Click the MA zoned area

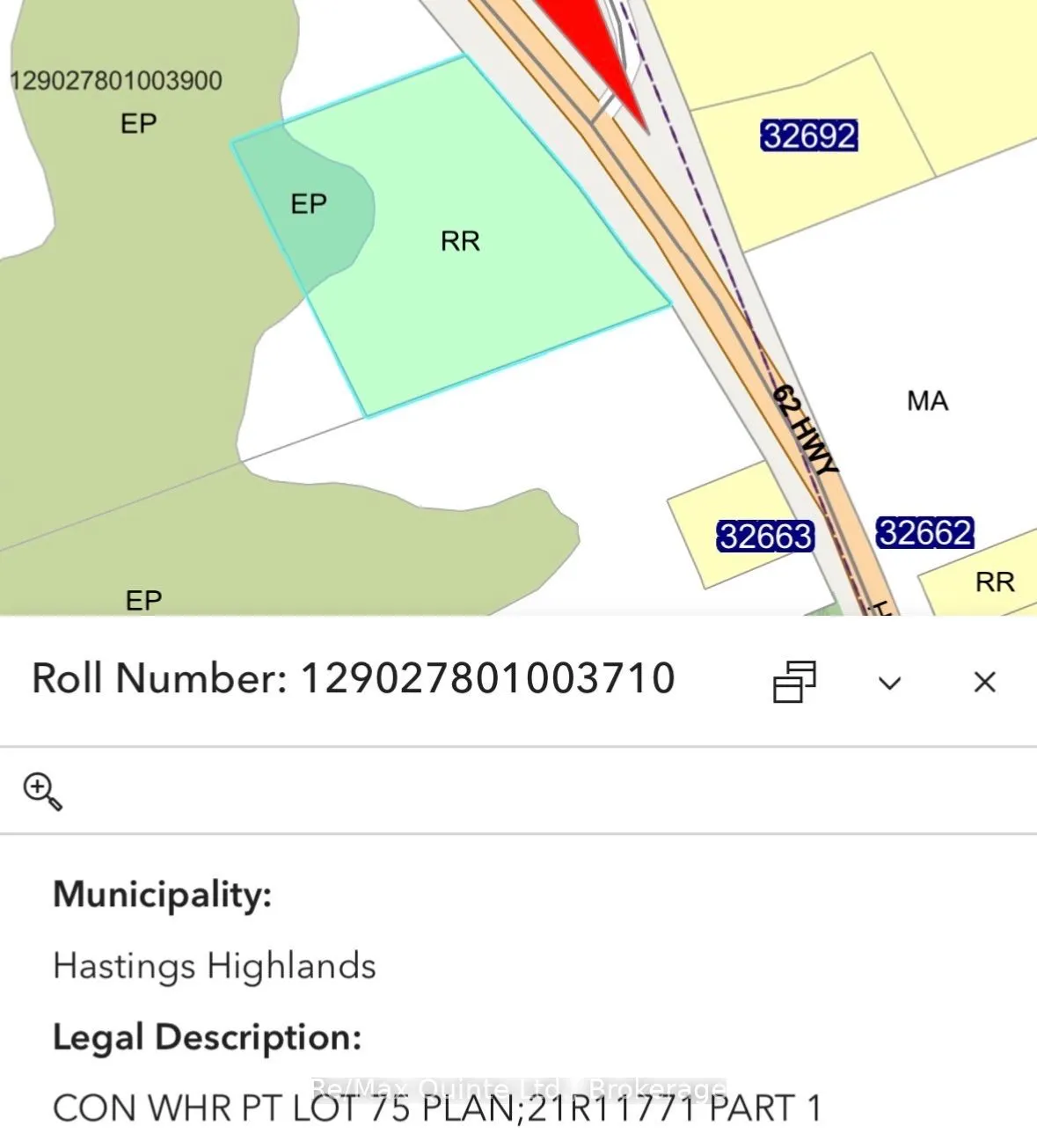tap(927, 401)
